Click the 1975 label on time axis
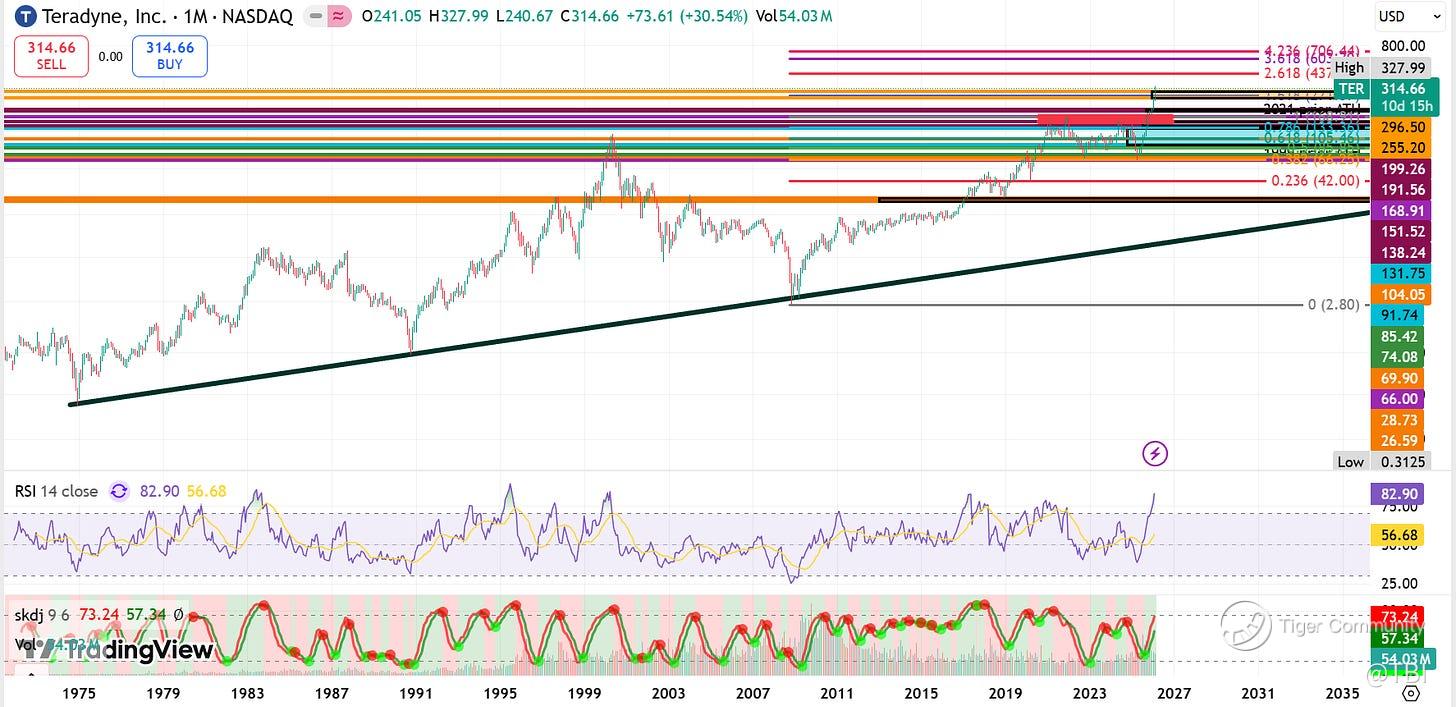 (79, 693)
